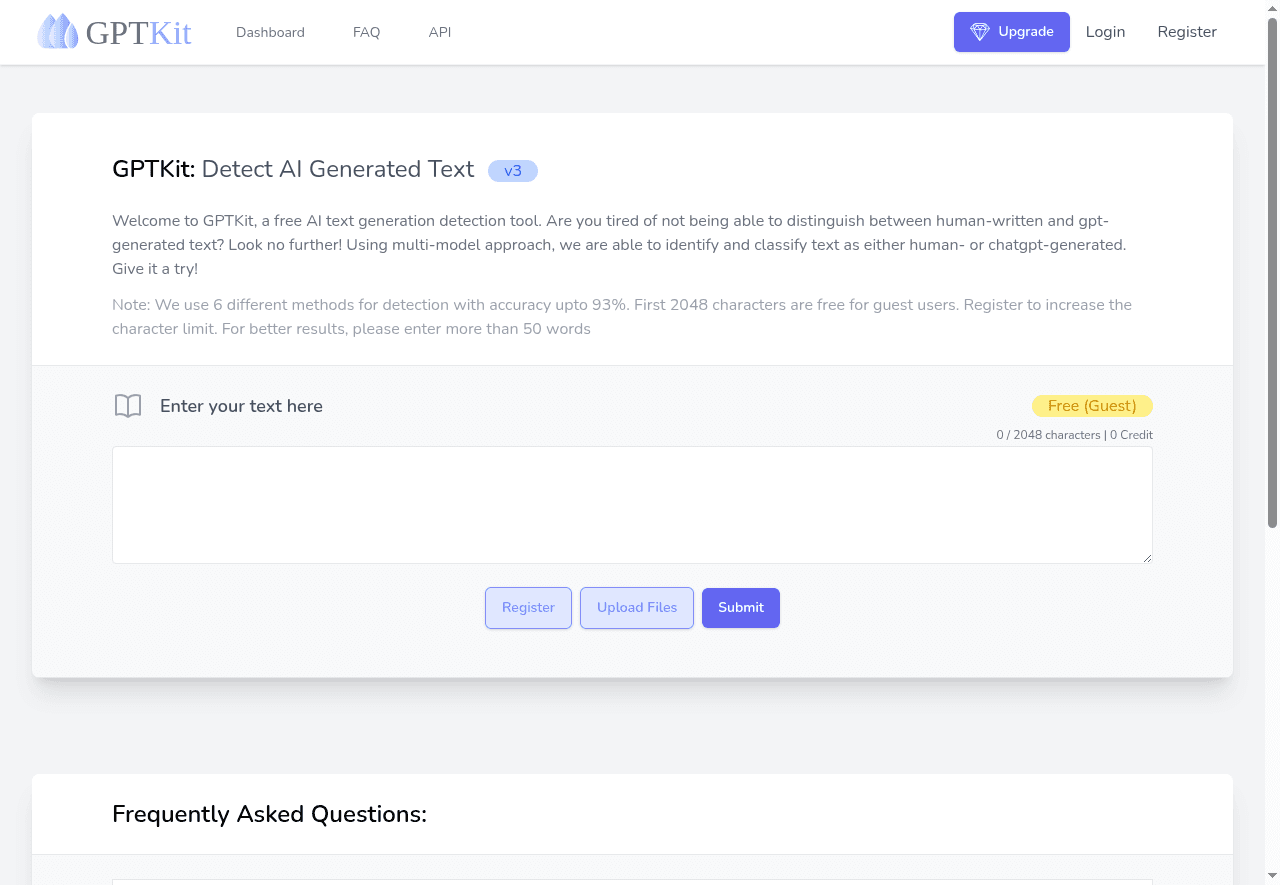Click the Register button below the text area

(x=528, y=607)
